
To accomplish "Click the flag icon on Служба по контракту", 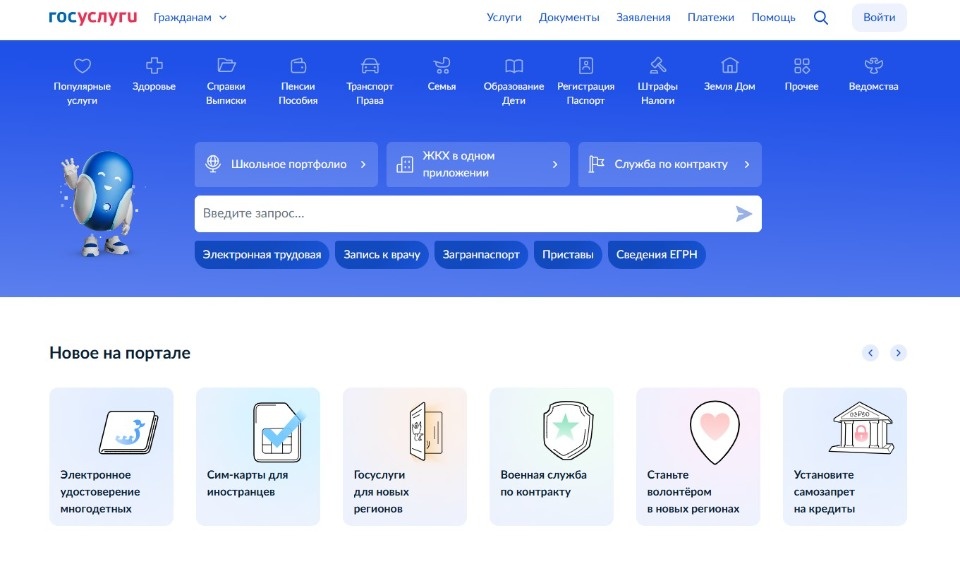I will tap(596, 164).
